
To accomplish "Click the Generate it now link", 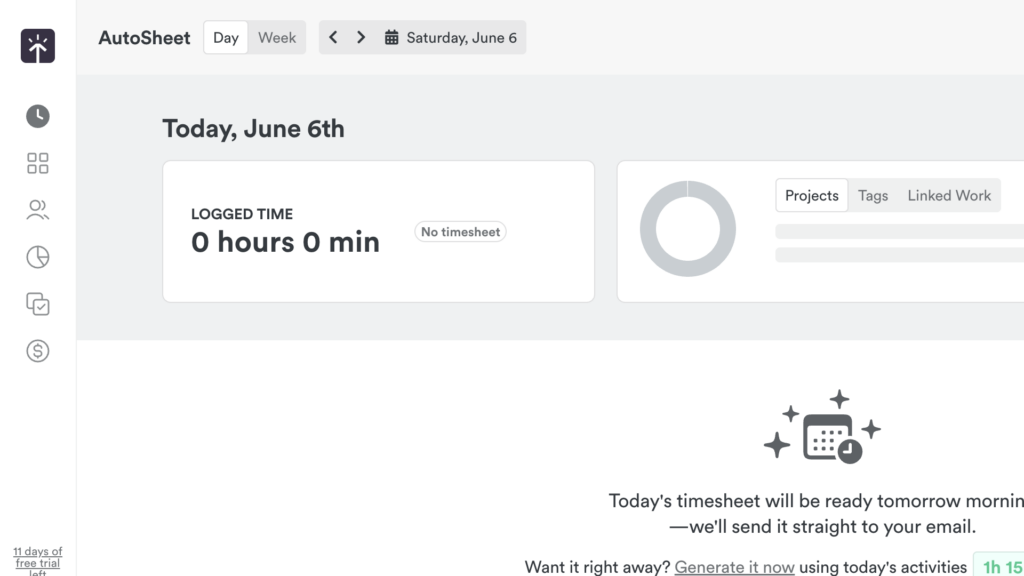I will 734,567.
